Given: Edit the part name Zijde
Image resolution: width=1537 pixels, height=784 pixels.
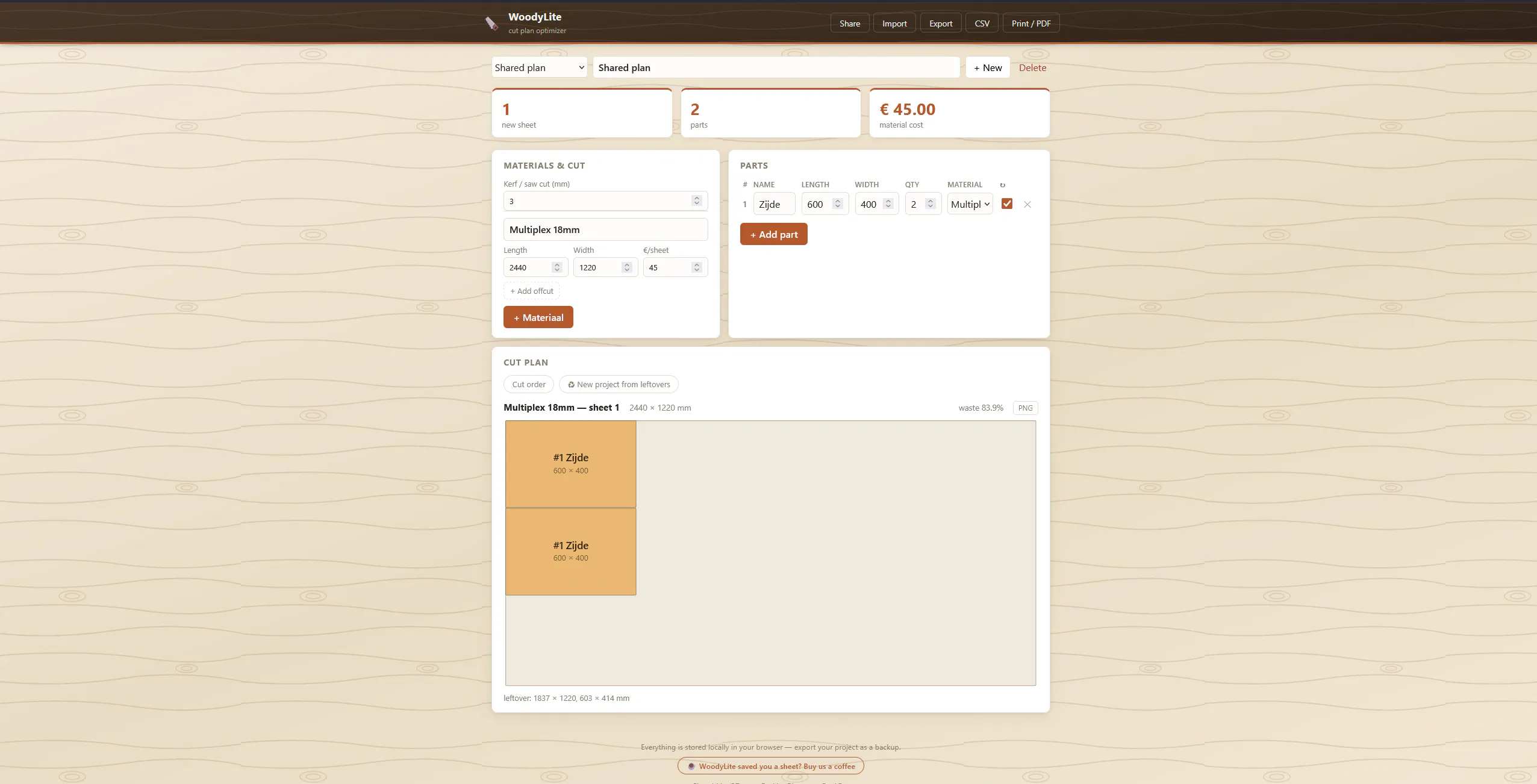Looking at the screenshot, I should click(x=774, y=204).
